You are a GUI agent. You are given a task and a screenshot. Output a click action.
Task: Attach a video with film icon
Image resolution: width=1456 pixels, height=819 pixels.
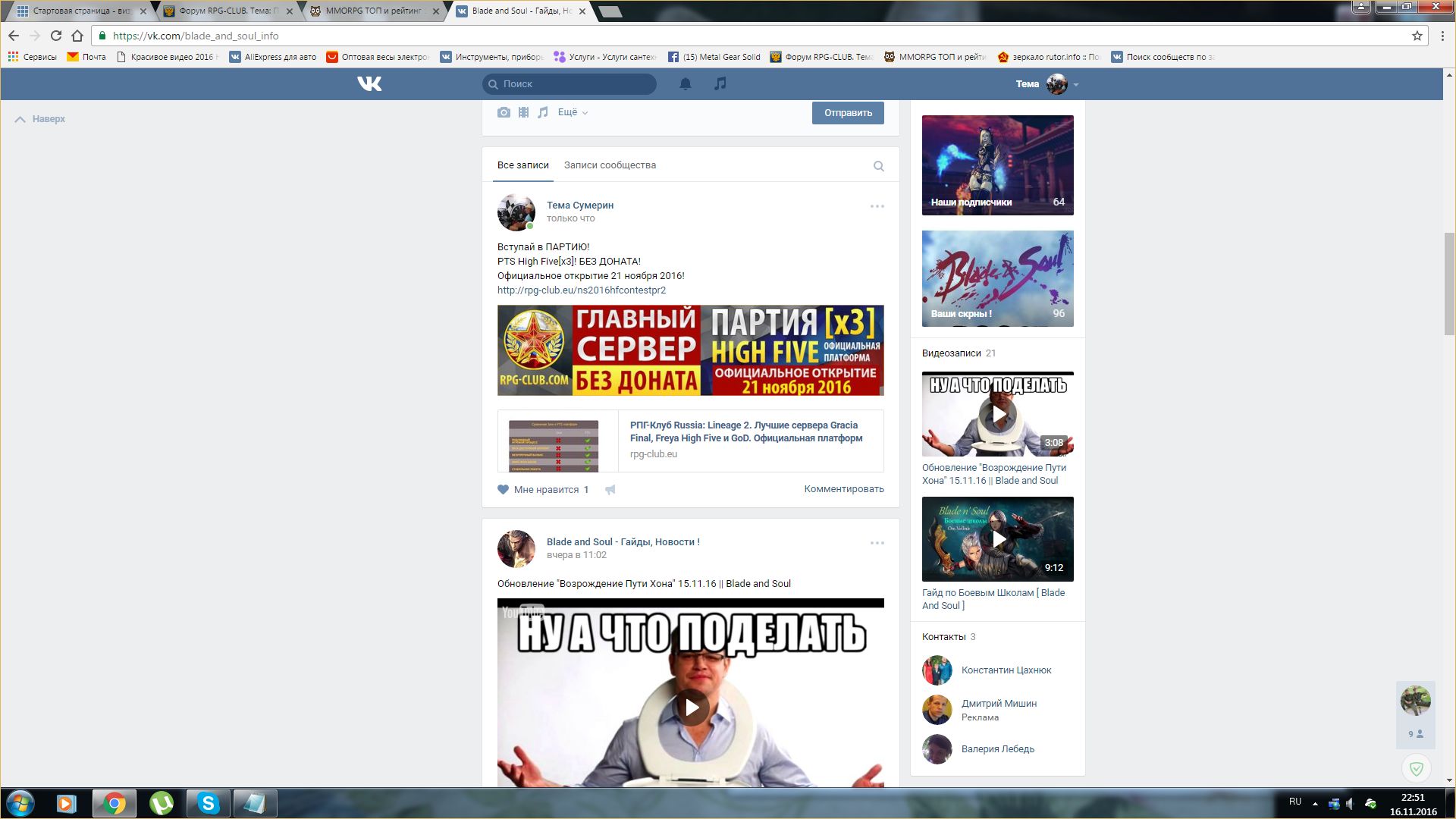pos(523,112)
